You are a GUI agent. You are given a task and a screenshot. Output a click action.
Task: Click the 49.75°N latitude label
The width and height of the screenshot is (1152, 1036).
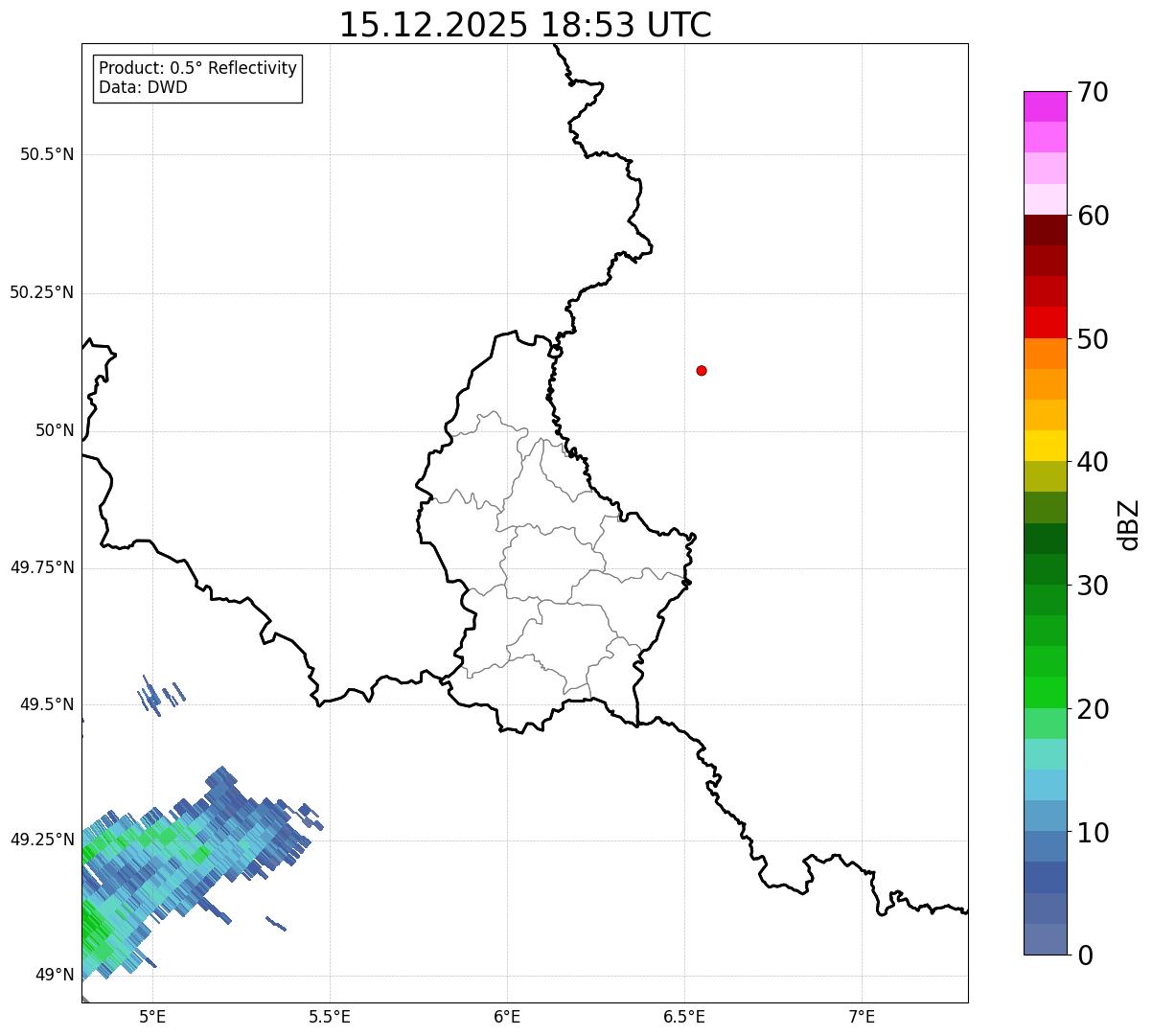42,567
